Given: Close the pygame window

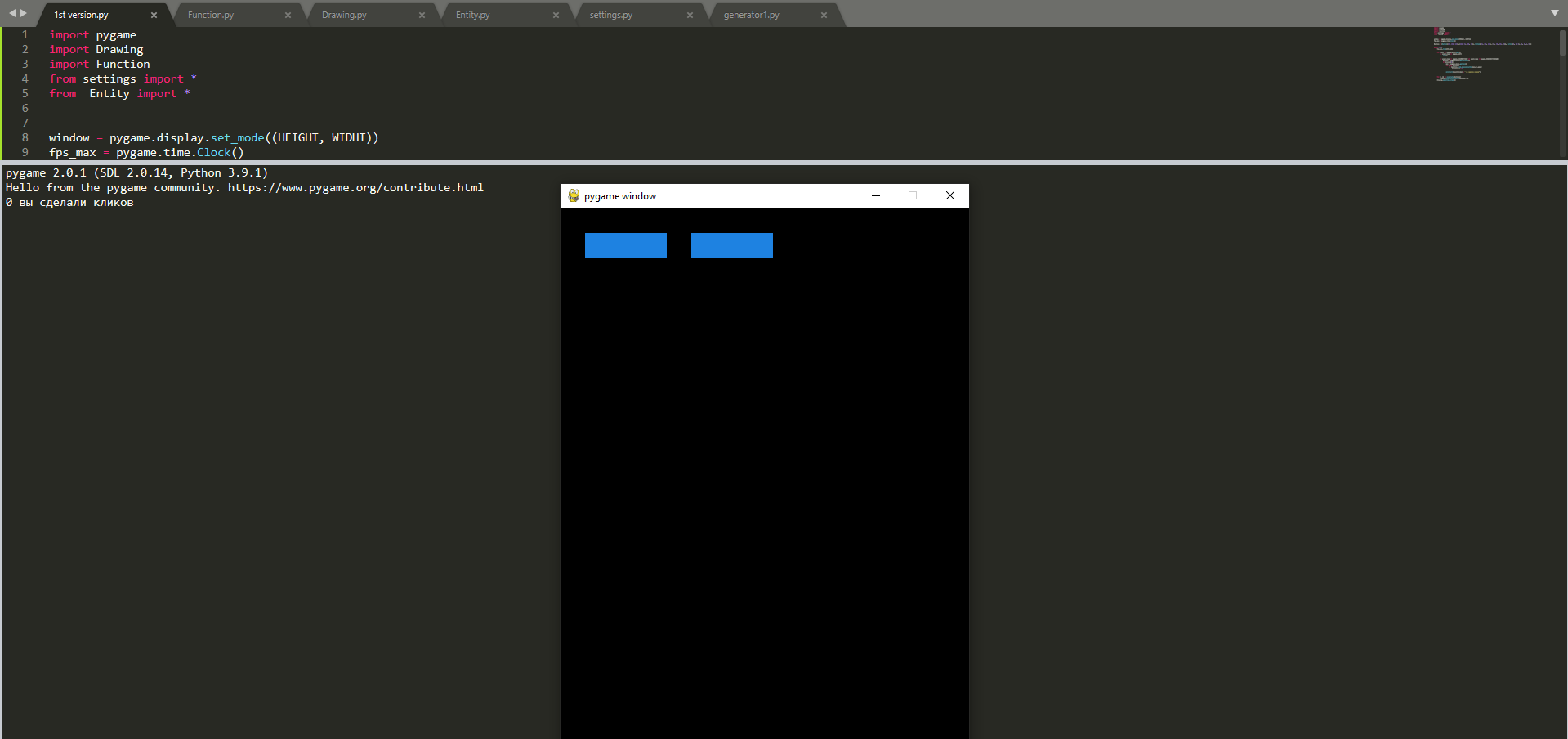Looking at the screenshot, I should point(950,196).
